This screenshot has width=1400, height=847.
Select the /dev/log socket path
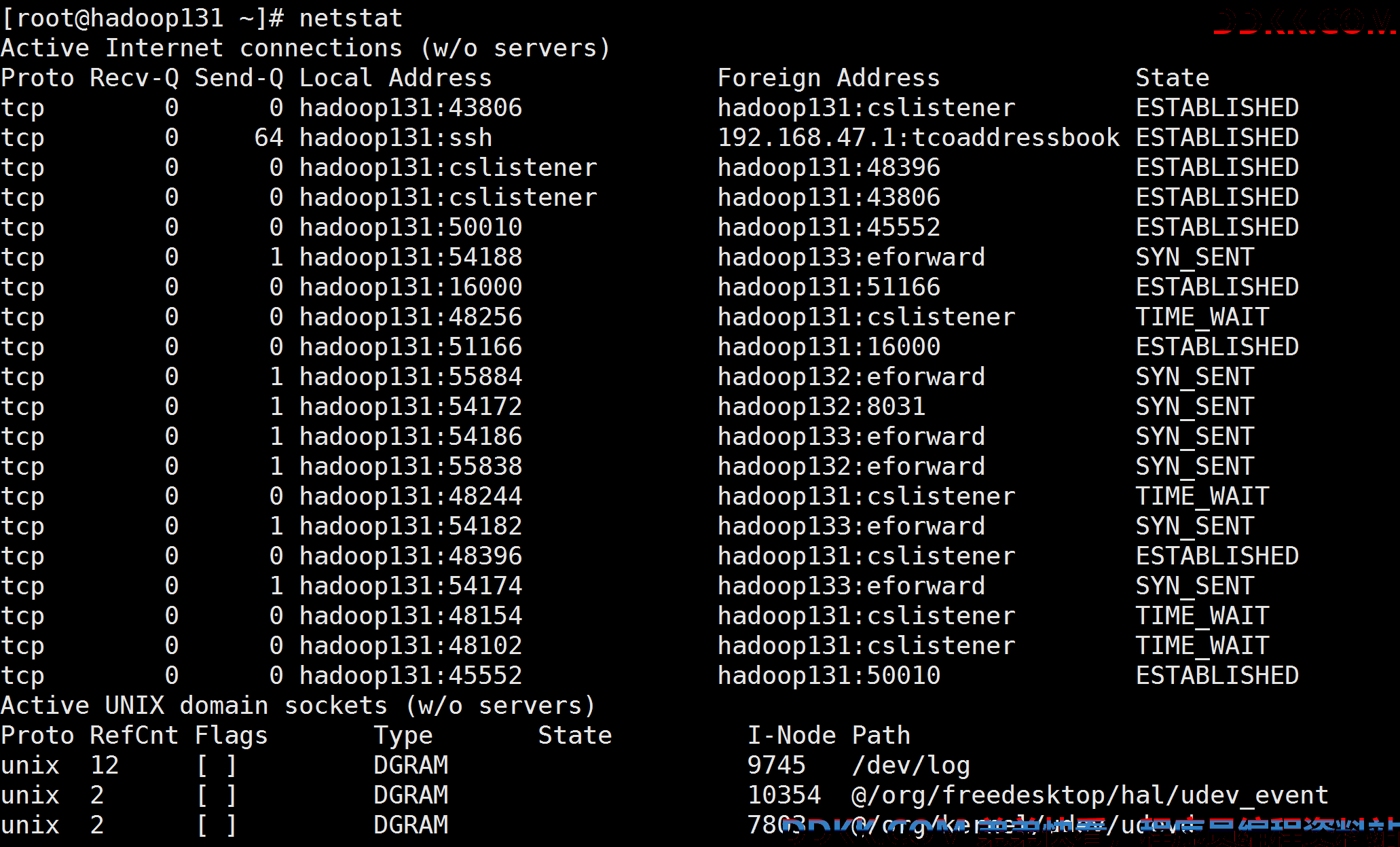click(911, 765)
